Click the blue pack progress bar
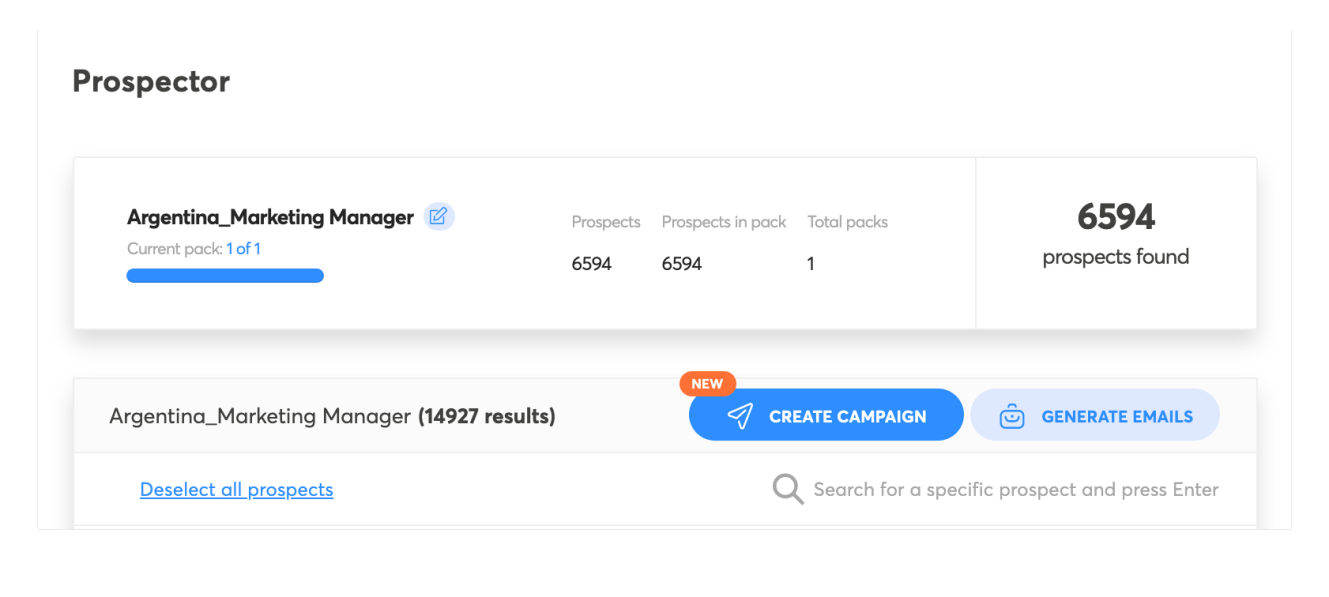The height and width of the screenshot is (597, 1329). click(225, 276)
